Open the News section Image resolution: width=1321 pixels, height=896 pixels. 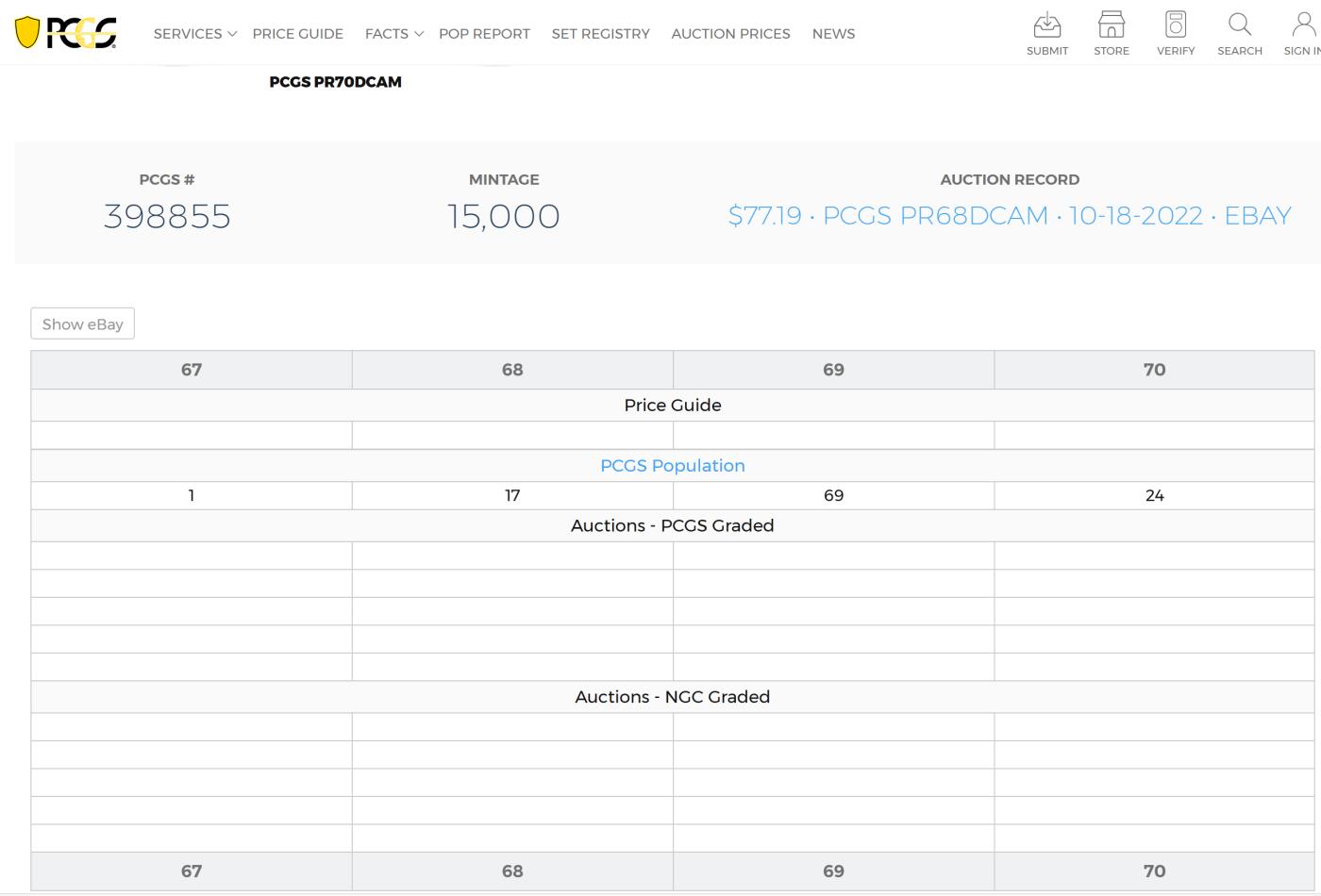(x=833, y=34)
